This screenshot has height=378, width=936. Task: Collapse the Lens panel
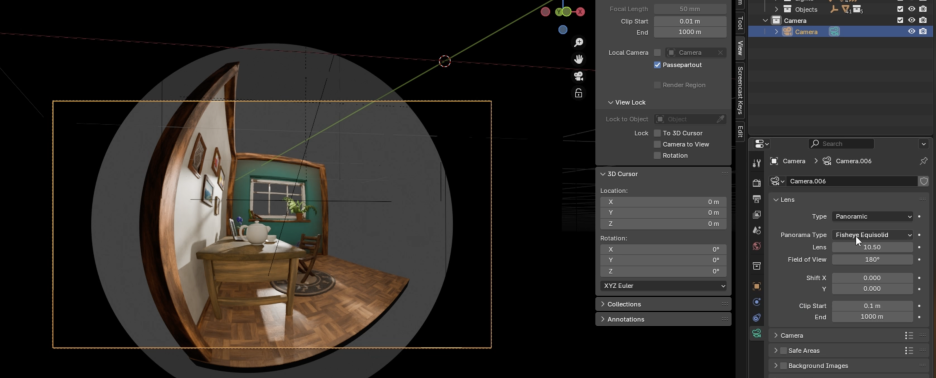coord(776,199)
